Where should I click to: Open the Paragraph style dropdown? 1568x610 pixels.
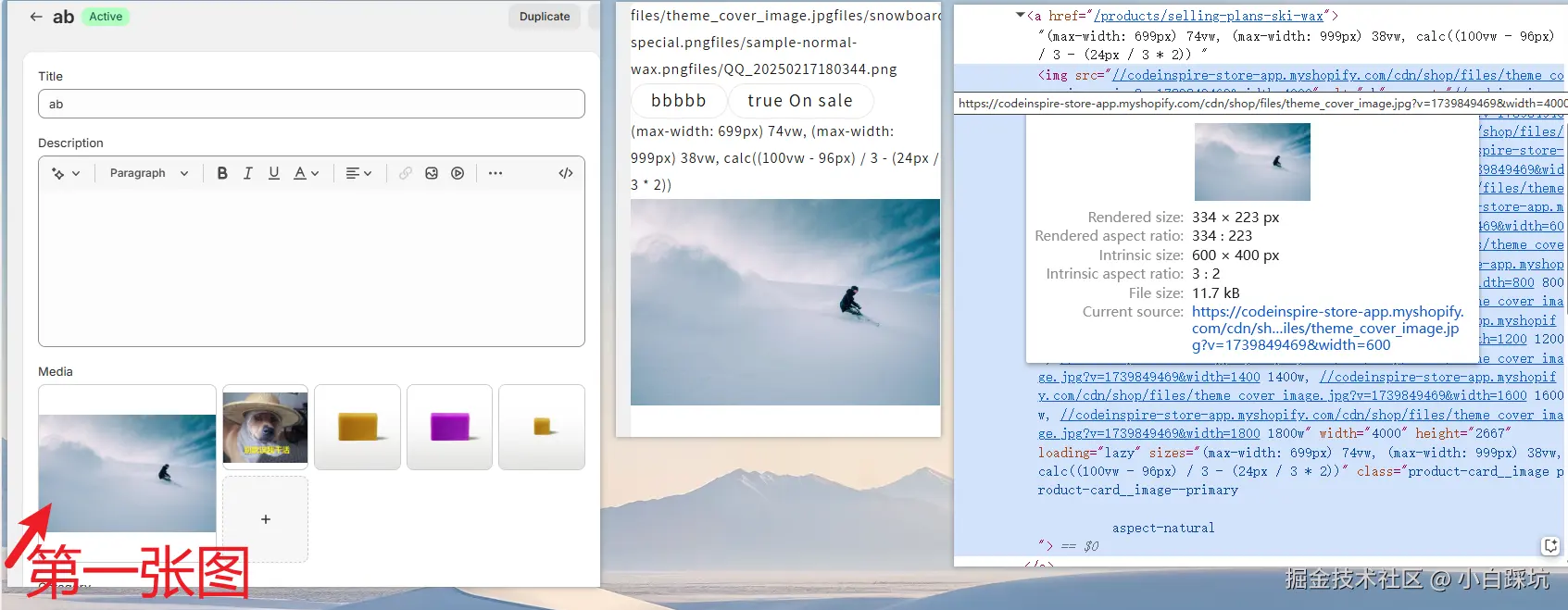click(x=148, y=173)
